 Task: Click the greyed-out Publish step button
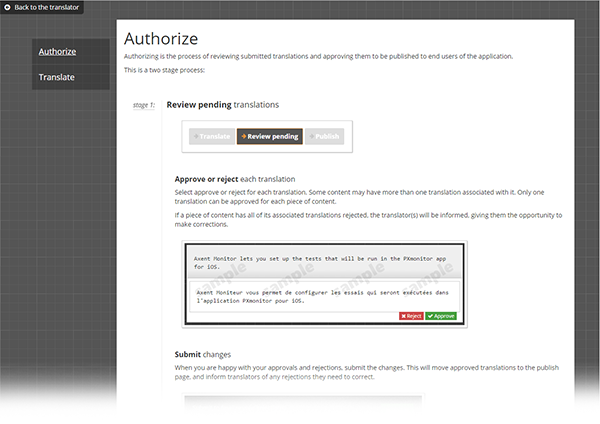pos(324,137)
